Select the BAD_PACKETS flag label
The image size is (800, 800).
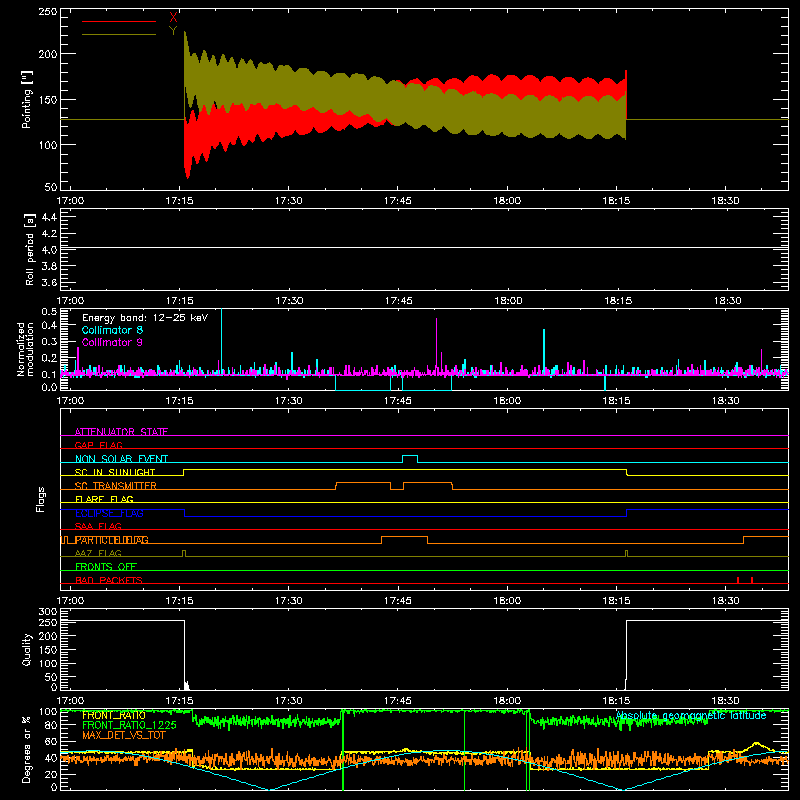[109, 580]
